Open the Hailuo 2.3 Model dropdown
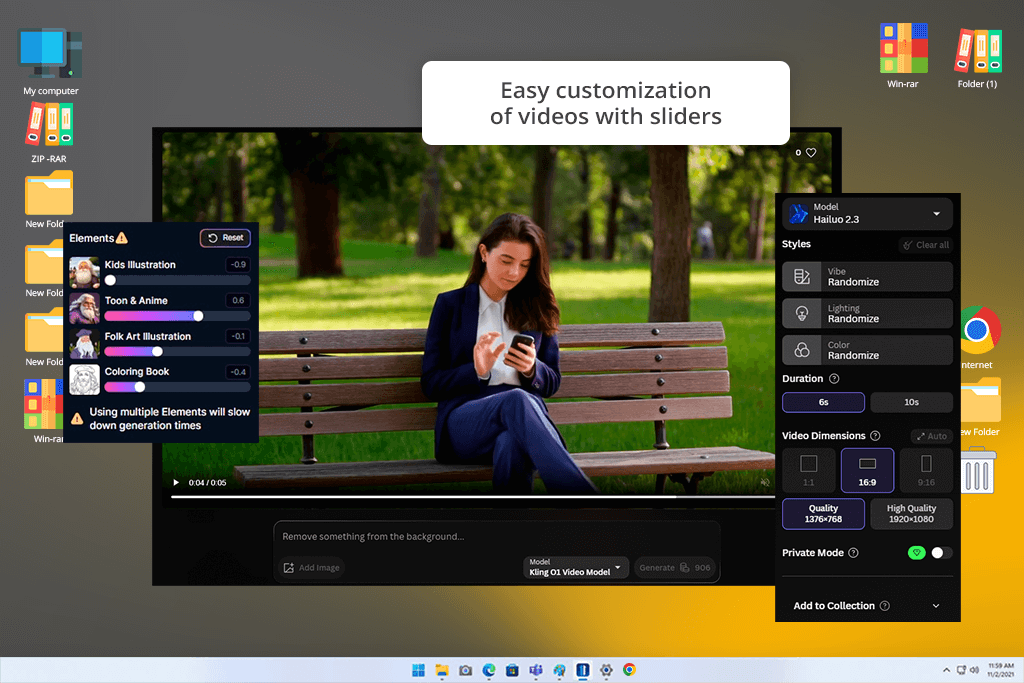 (x=867, y=214)
